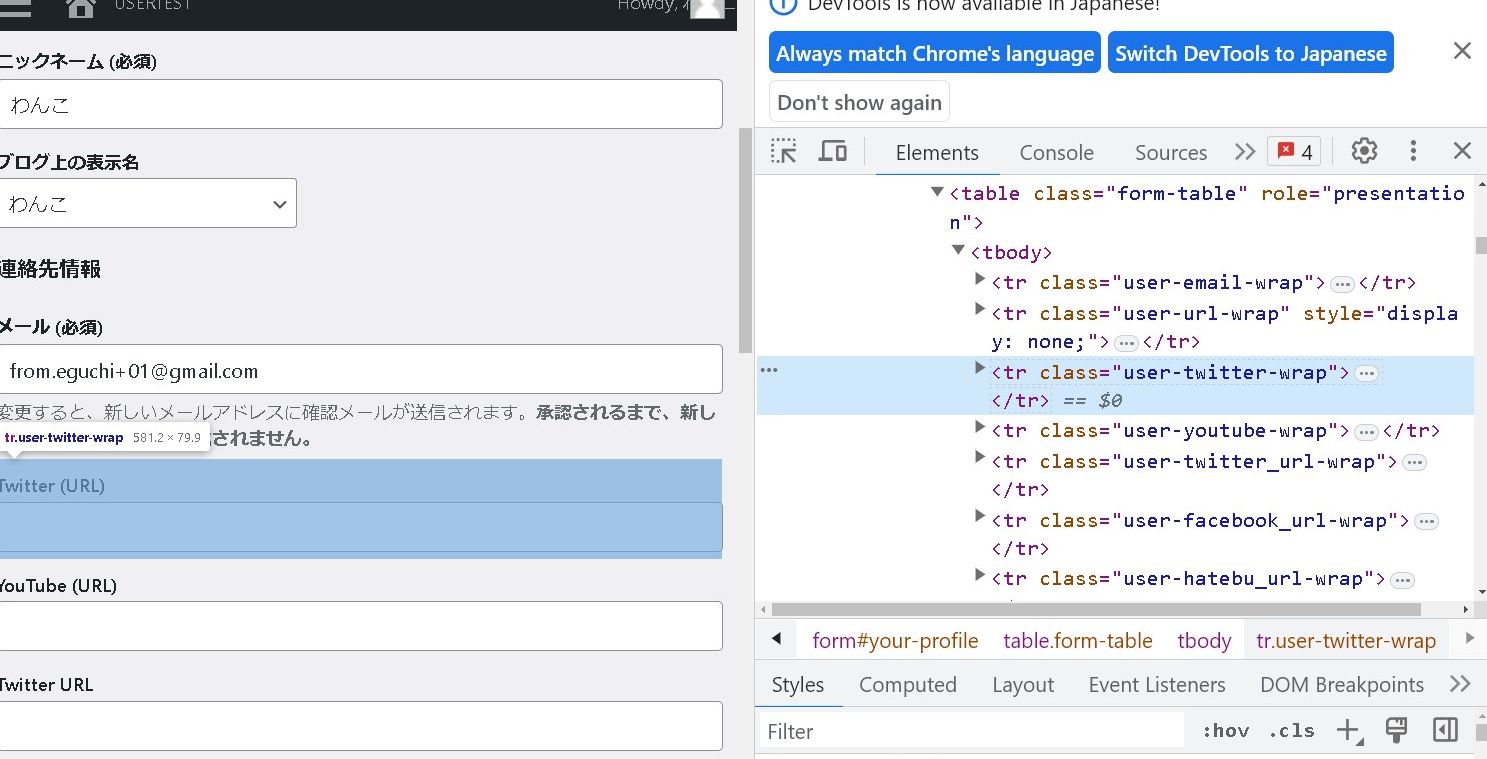Image resolution: width=1487 pixels, height=759 pixels.
Task: Open the computed styles sidebar icon
Action: [1444, 730]
